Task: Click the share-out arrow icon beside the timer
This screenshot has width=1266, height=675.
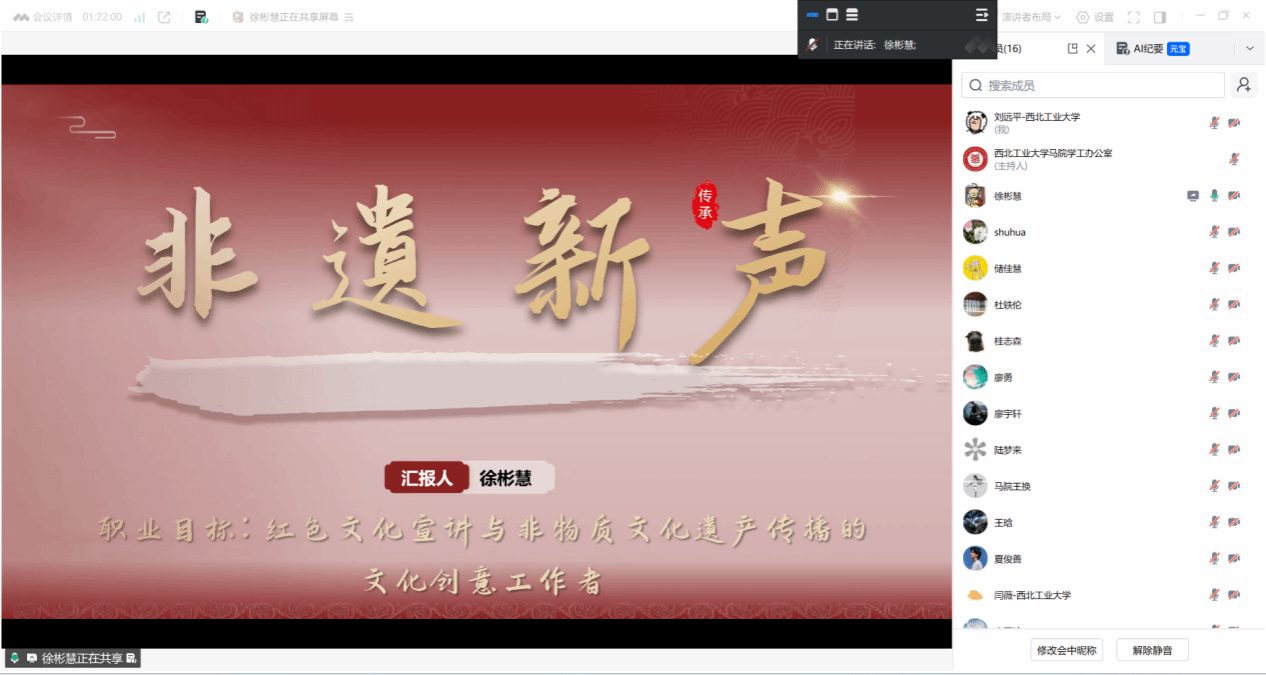Action: [164, 17]
